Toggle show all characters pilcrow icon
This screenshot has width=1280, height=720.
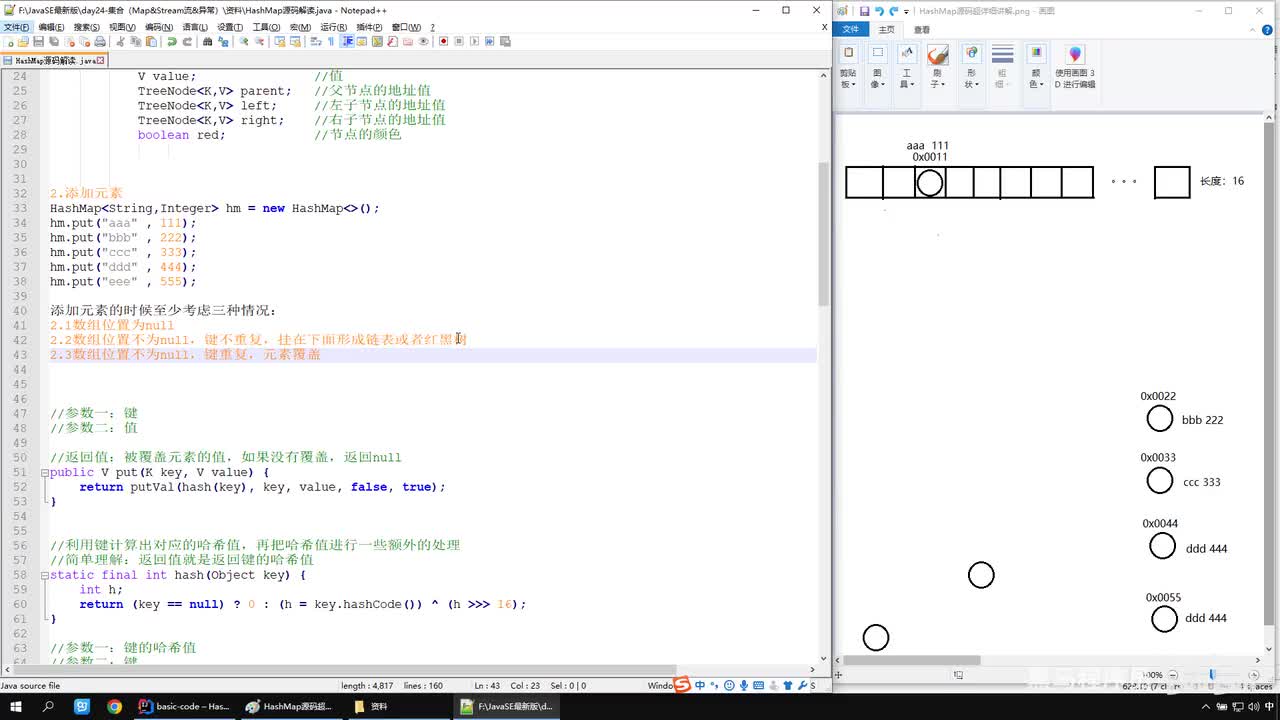click(331, 42)
